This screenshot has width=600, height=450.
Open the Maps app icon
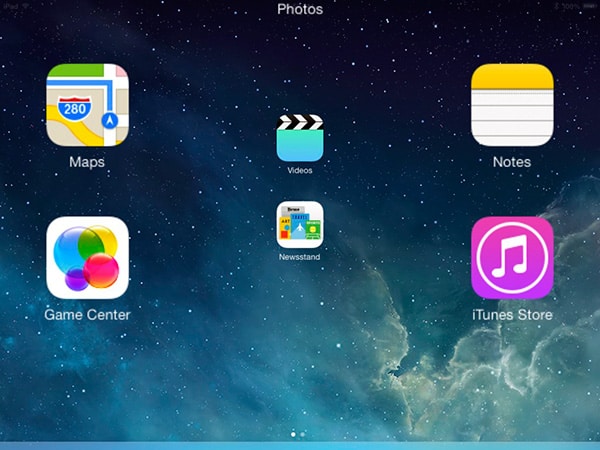87,105
